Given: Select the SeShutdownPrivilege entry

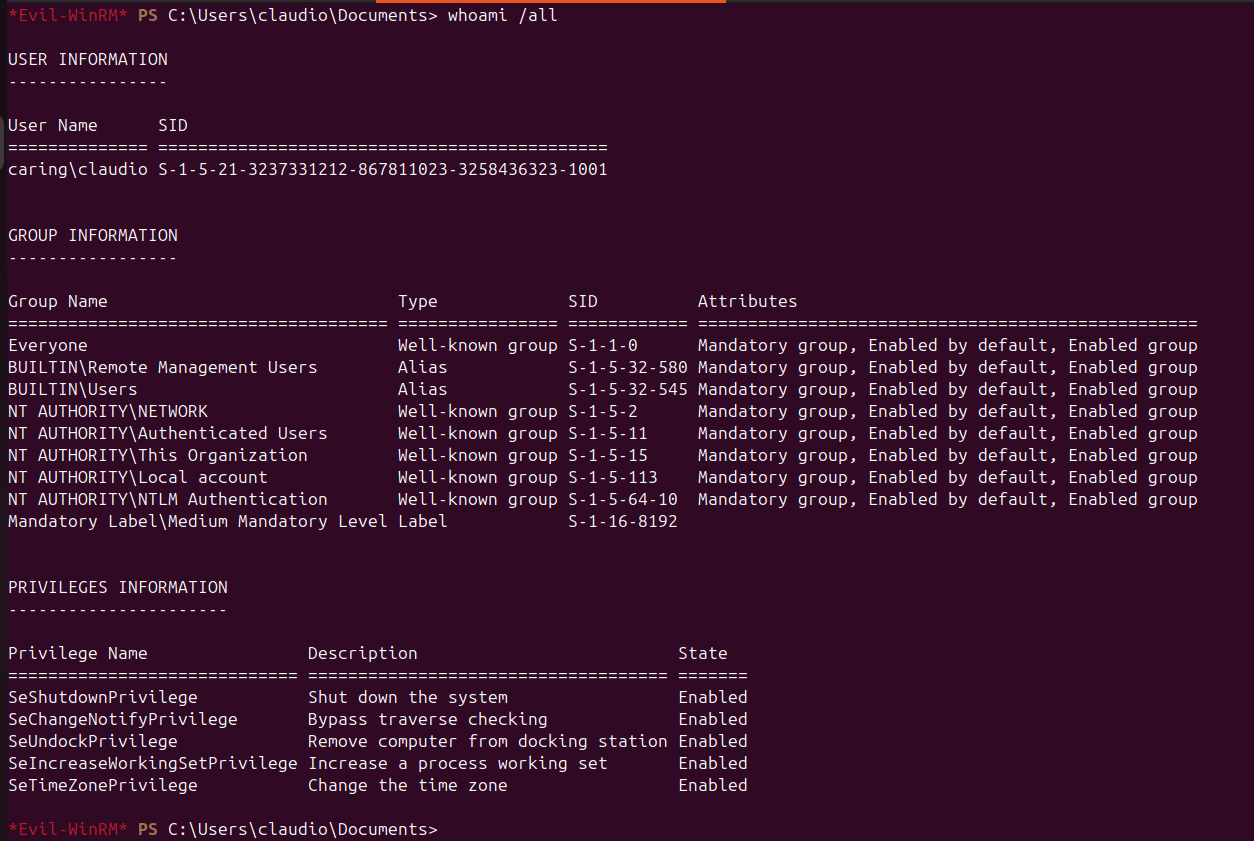Looking at the screenshot, I should click(103, 698).
